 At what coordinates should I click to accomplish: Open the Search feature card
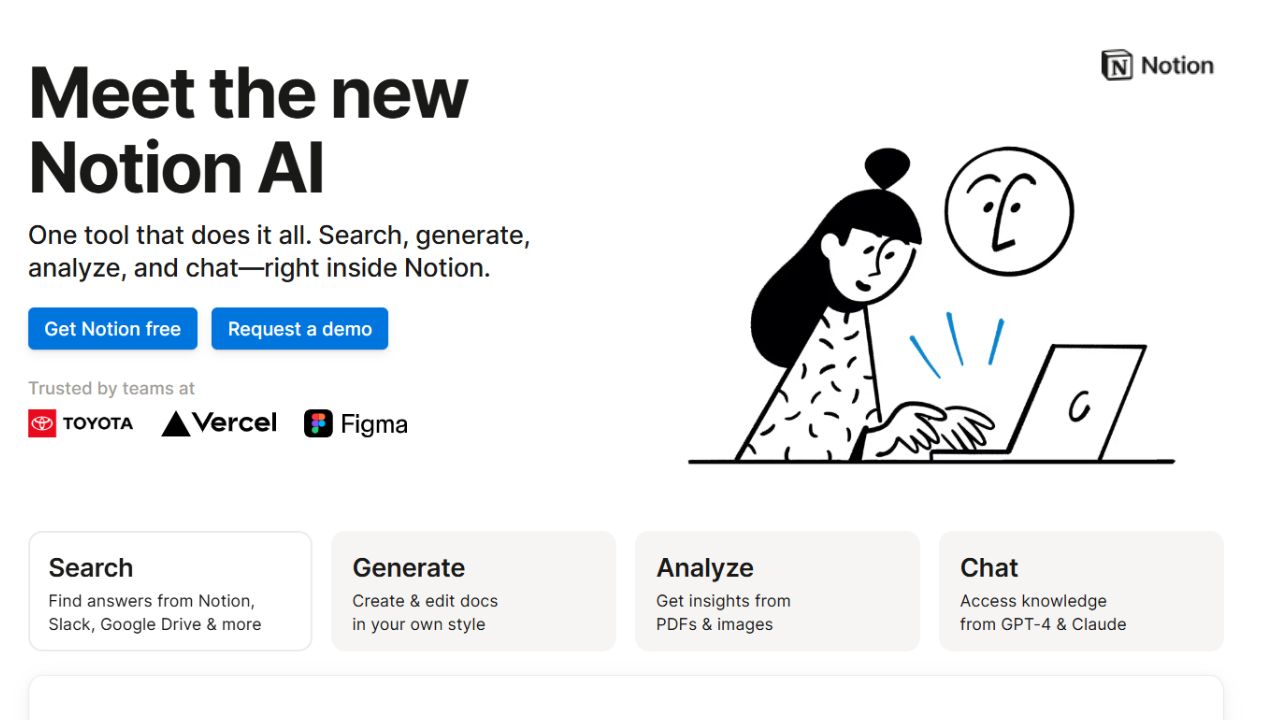(170, 590)
